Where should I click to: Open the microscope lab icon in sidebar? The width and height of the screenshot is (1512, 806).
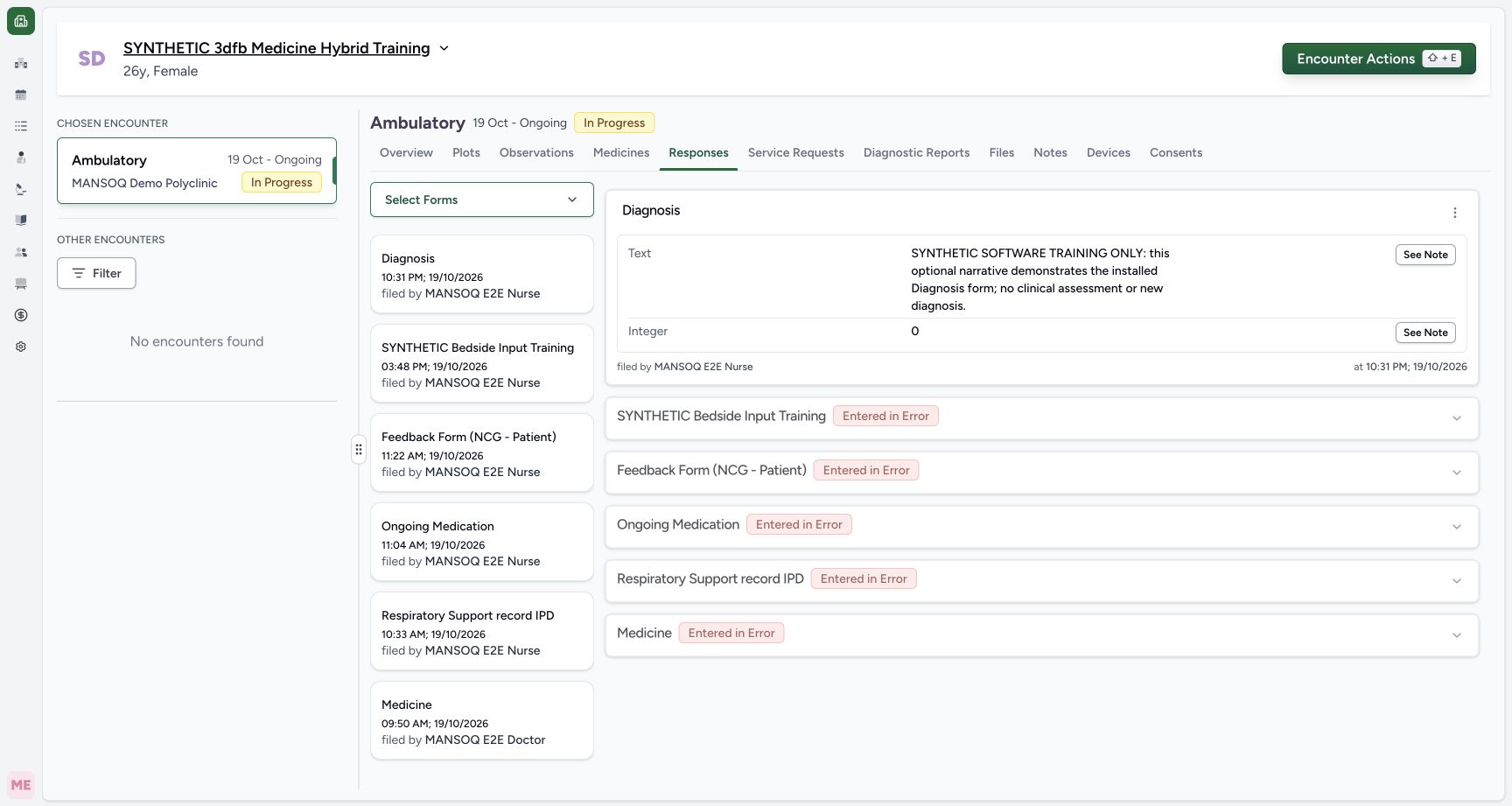pyautogui.click(x=21, y=189)
